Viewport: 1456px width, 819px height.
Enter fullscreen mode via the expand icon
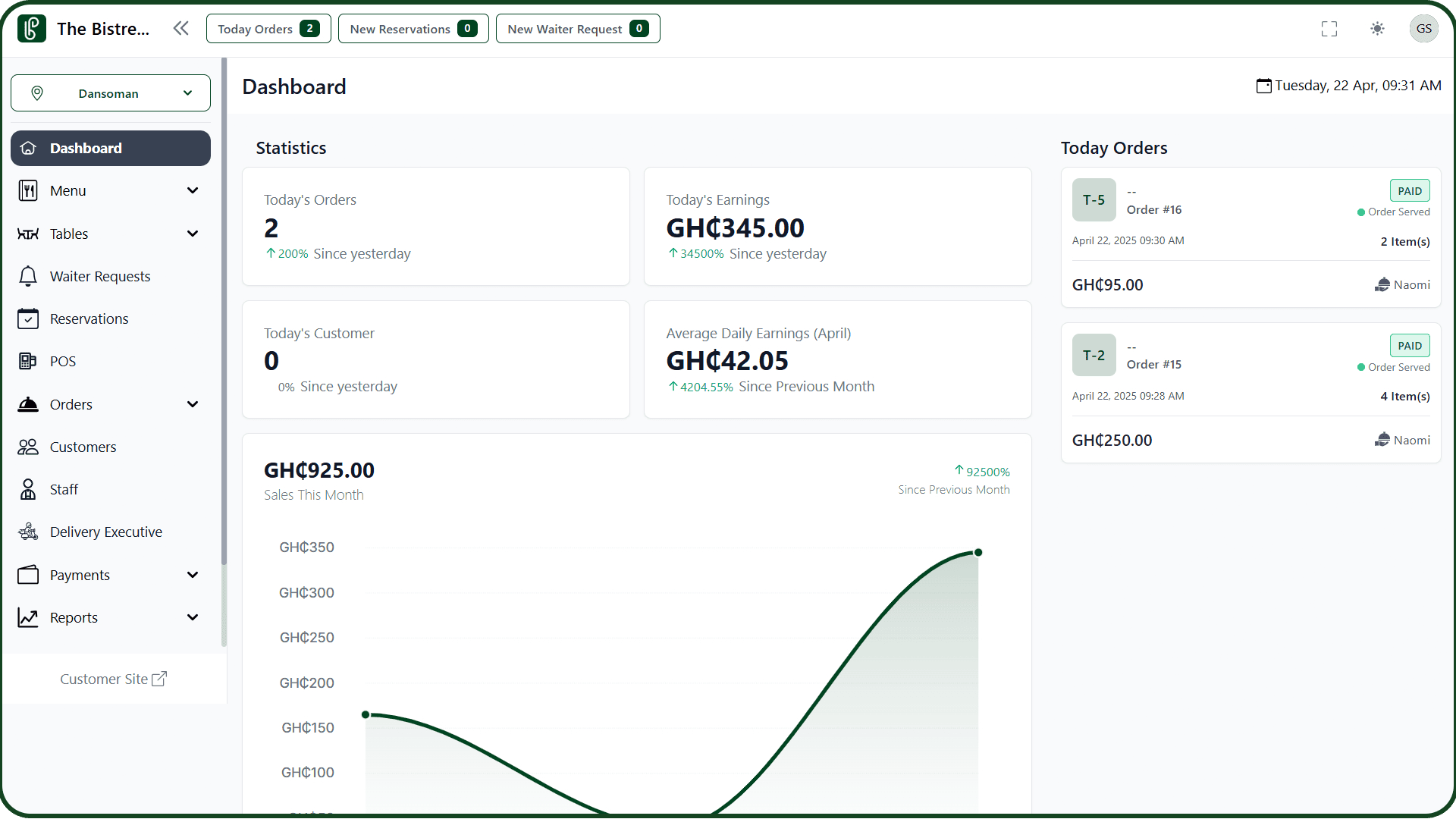click(1329, 29)
